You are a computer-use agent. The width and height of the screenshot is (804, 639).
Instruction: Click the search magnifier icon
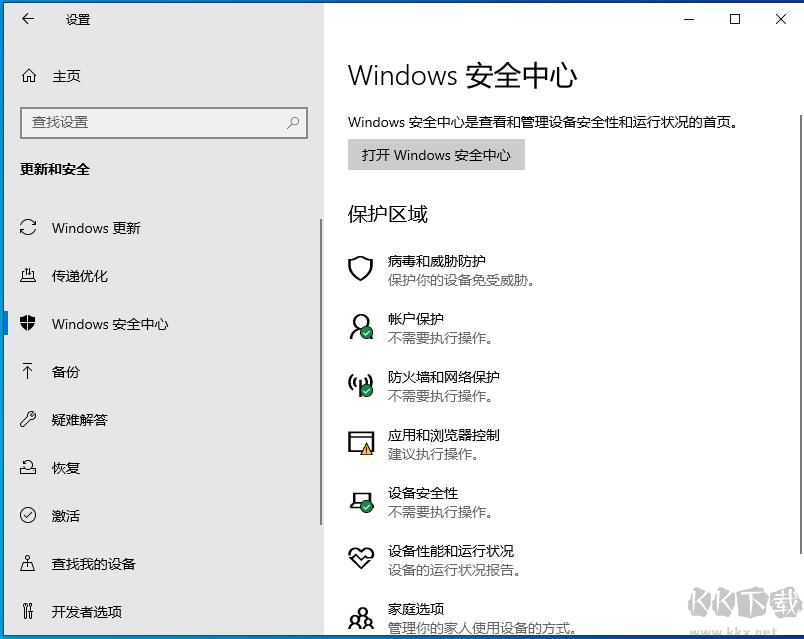click(293, 123)
